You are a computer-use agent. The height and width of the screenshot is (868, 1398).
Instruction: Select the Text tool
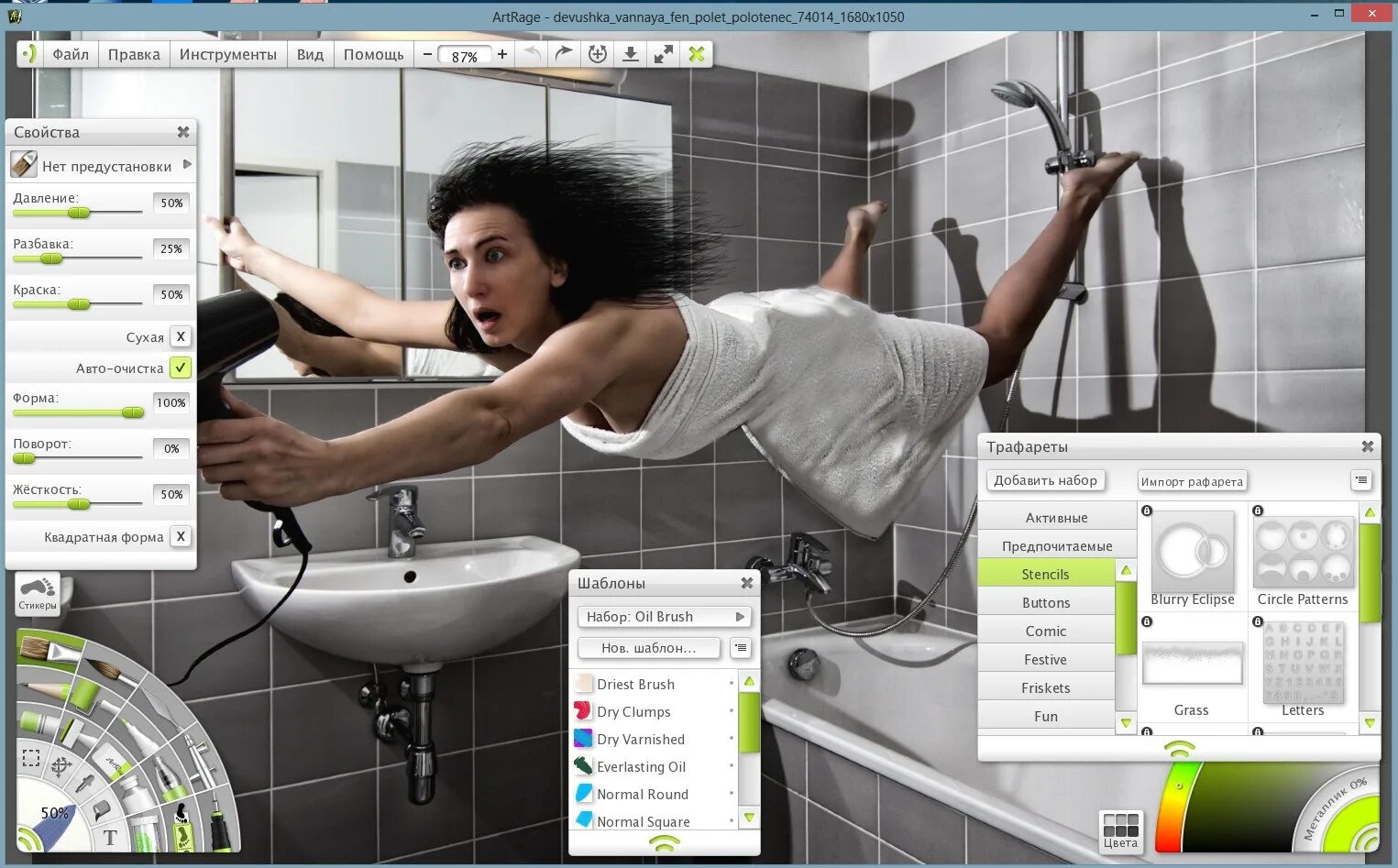coord(110,837)
